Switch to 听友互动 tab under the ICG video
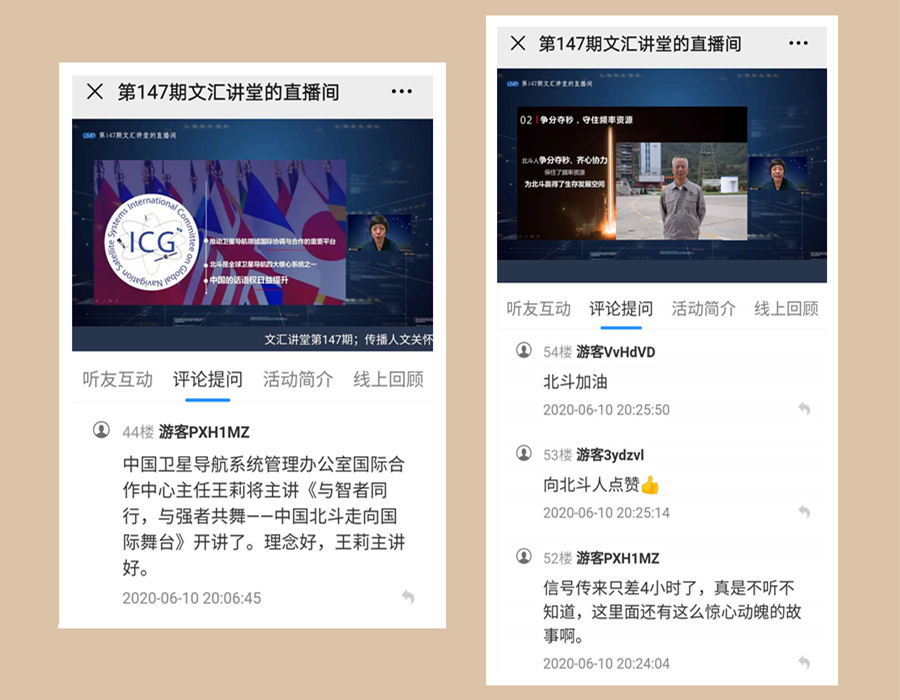Viewport: 900px width, 700px height. click(117, 379)
